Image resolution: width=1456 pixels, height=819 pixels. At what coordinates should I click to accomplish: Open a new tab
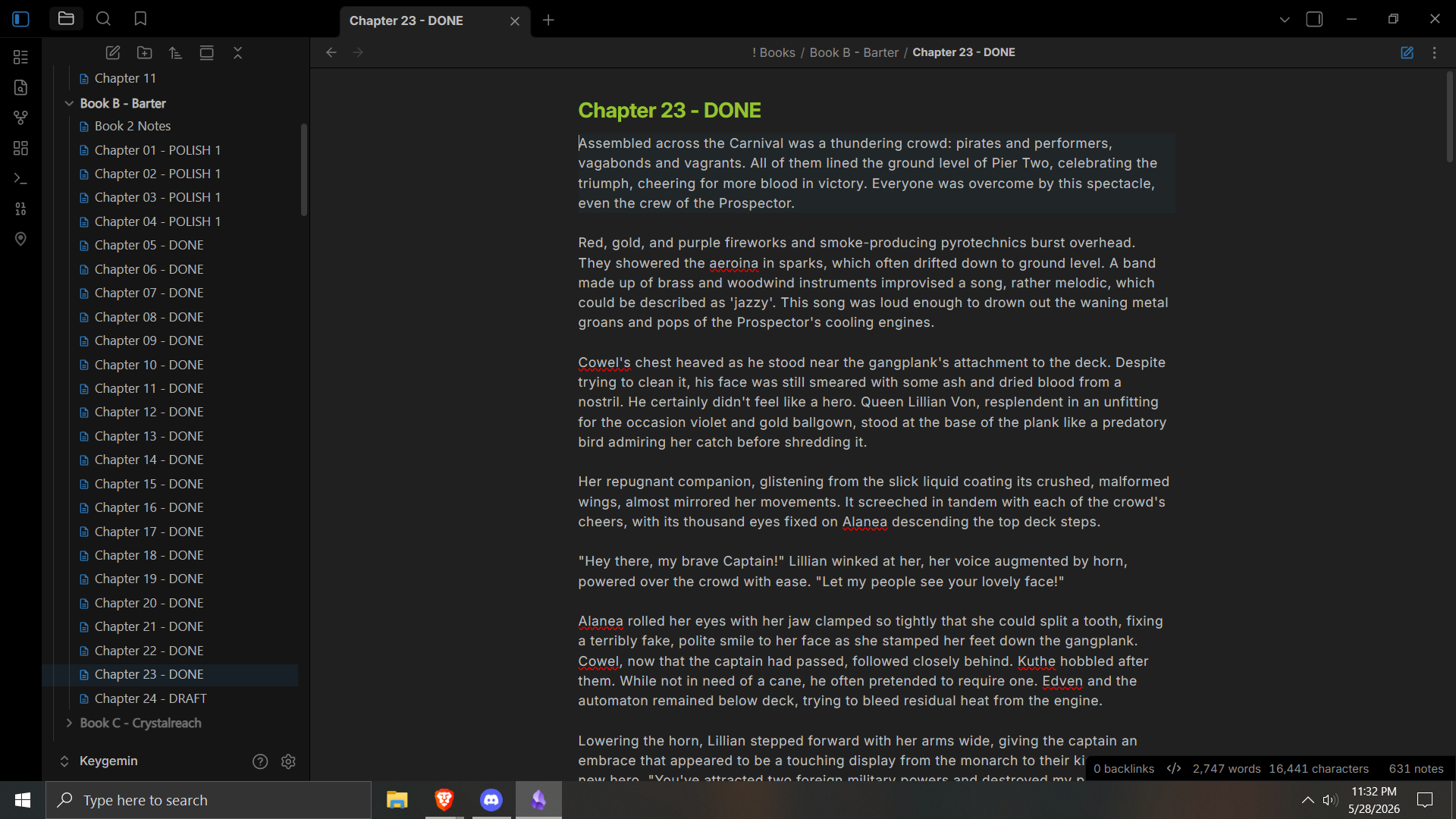coord(548,20)
